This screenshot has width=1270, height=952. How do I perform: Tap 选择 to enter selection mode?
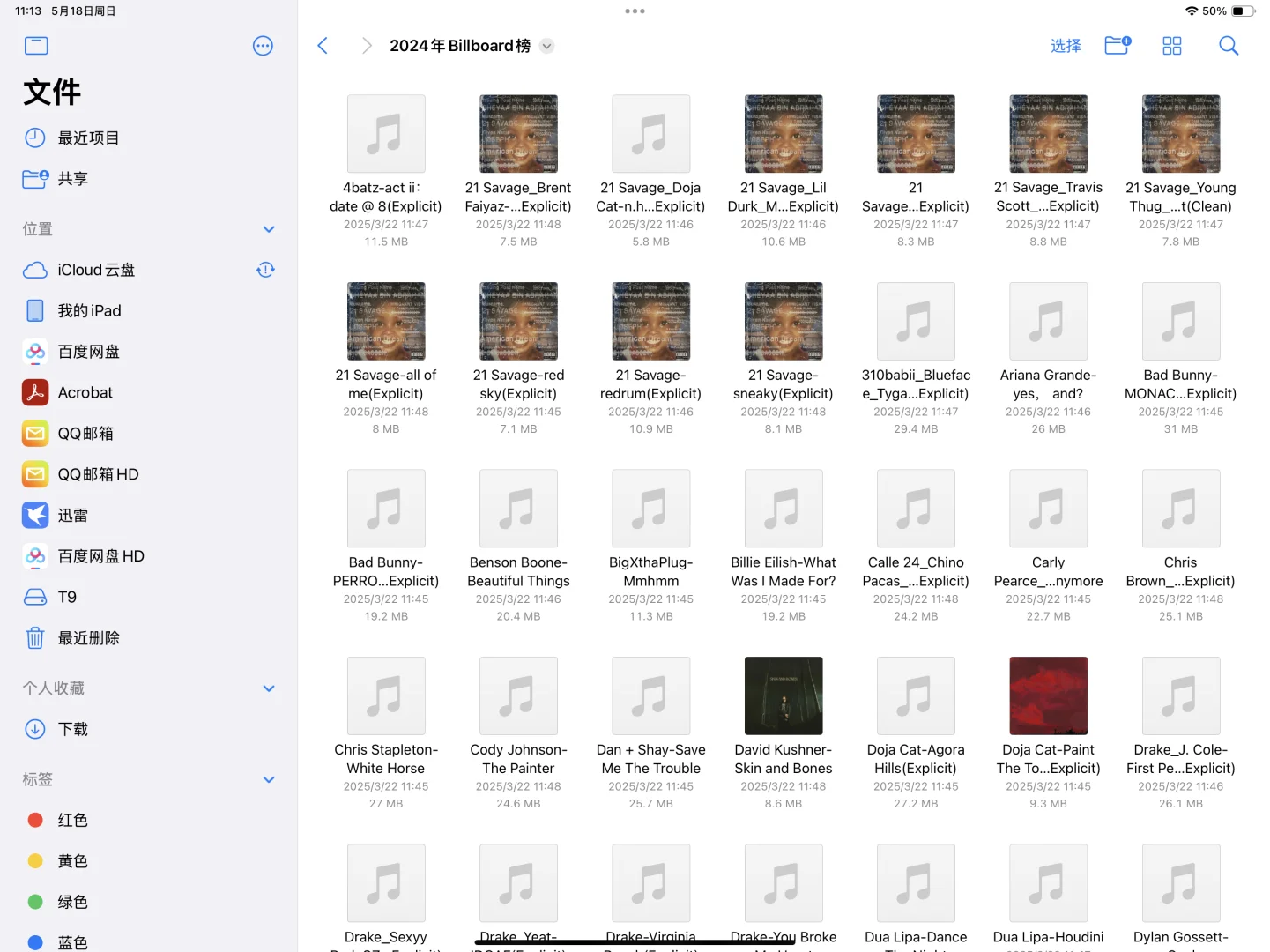(x=1066, y=45)
